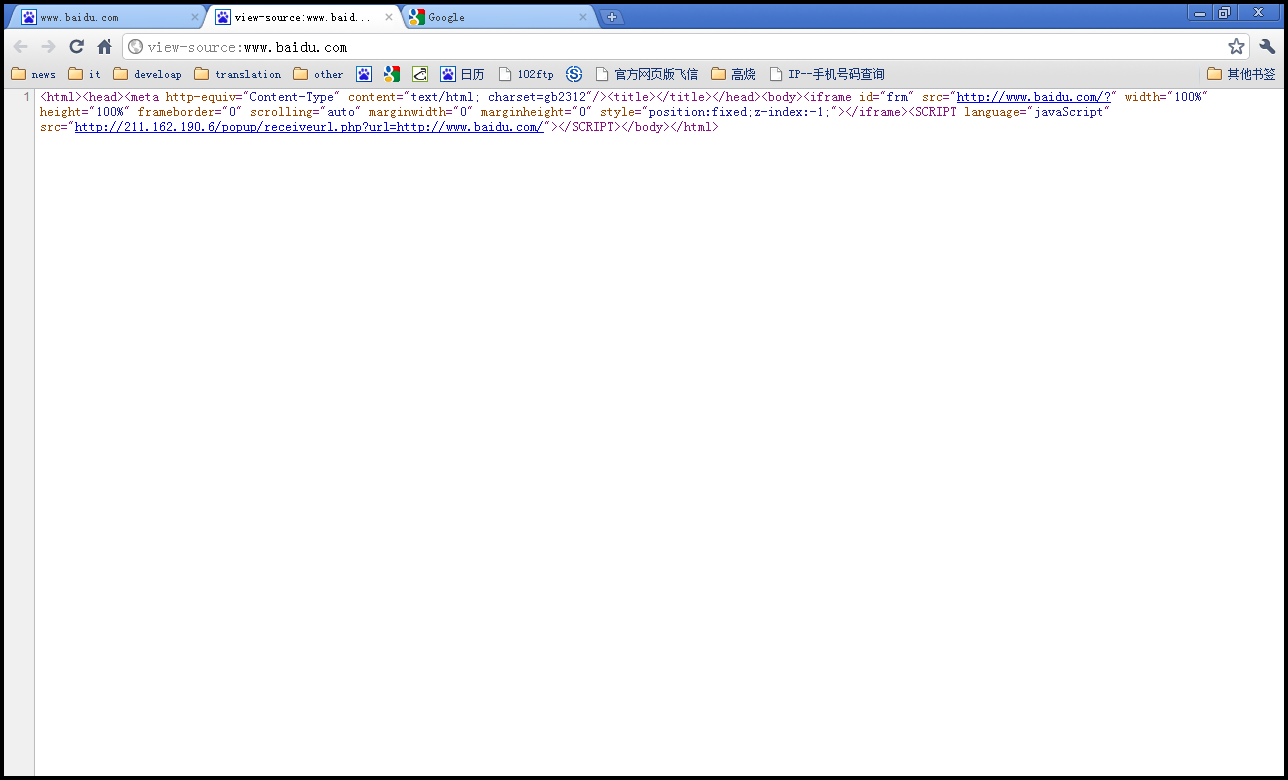Open the blue S circle bookmark icon
1288x780 pixels.
[574, 74]
